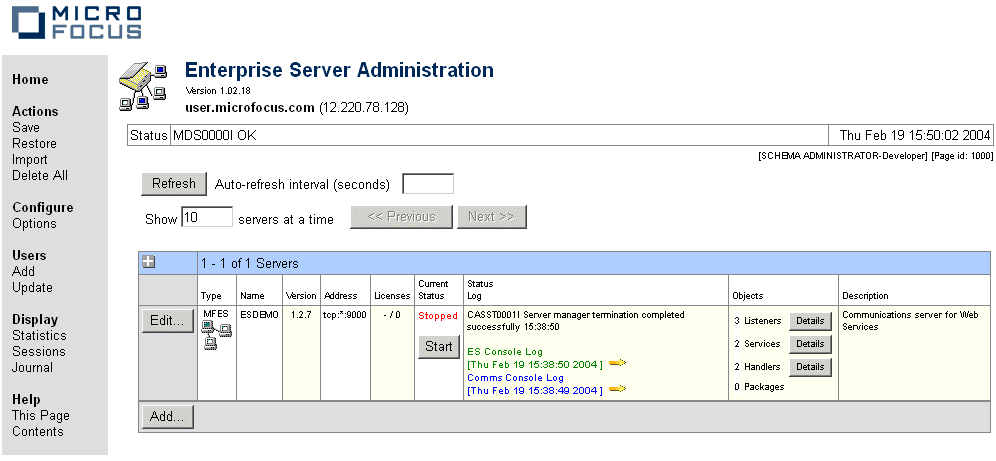This screenshot has height=461, width=996.
Task: Select Restore under Actions
Action: click(x=34, y=144)
